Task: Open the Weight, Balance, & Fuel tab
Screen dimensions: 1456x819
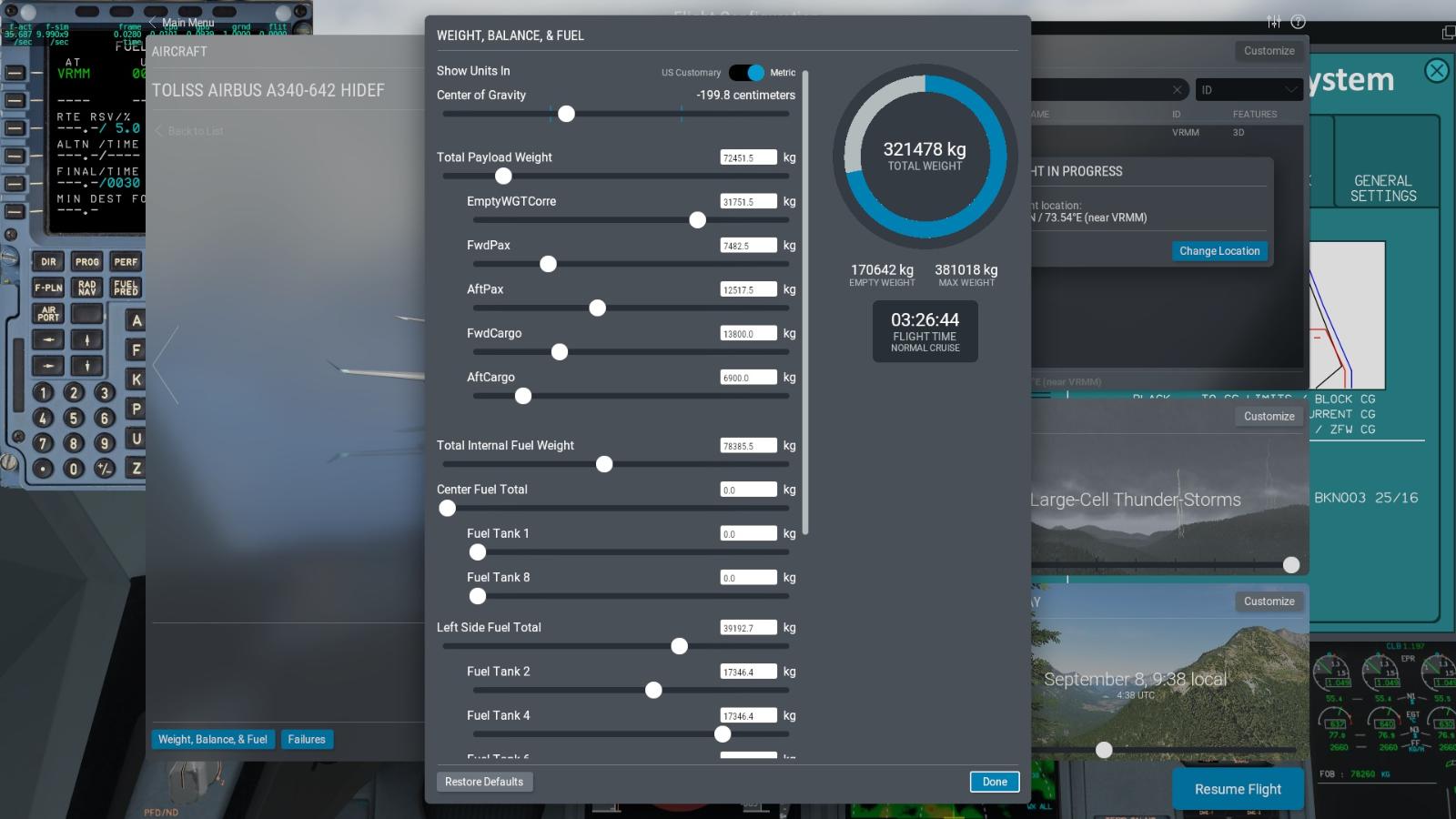Action: pos(213,740)
